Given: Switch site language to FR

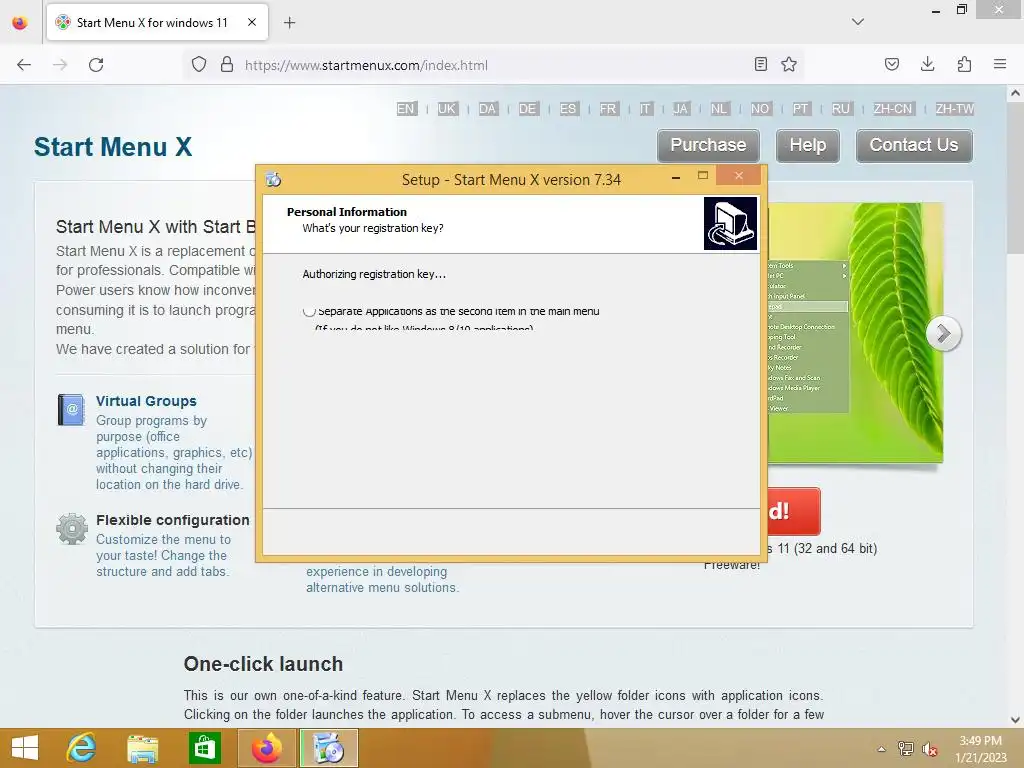Looking at the screenshot, I should tap(608, 108).
